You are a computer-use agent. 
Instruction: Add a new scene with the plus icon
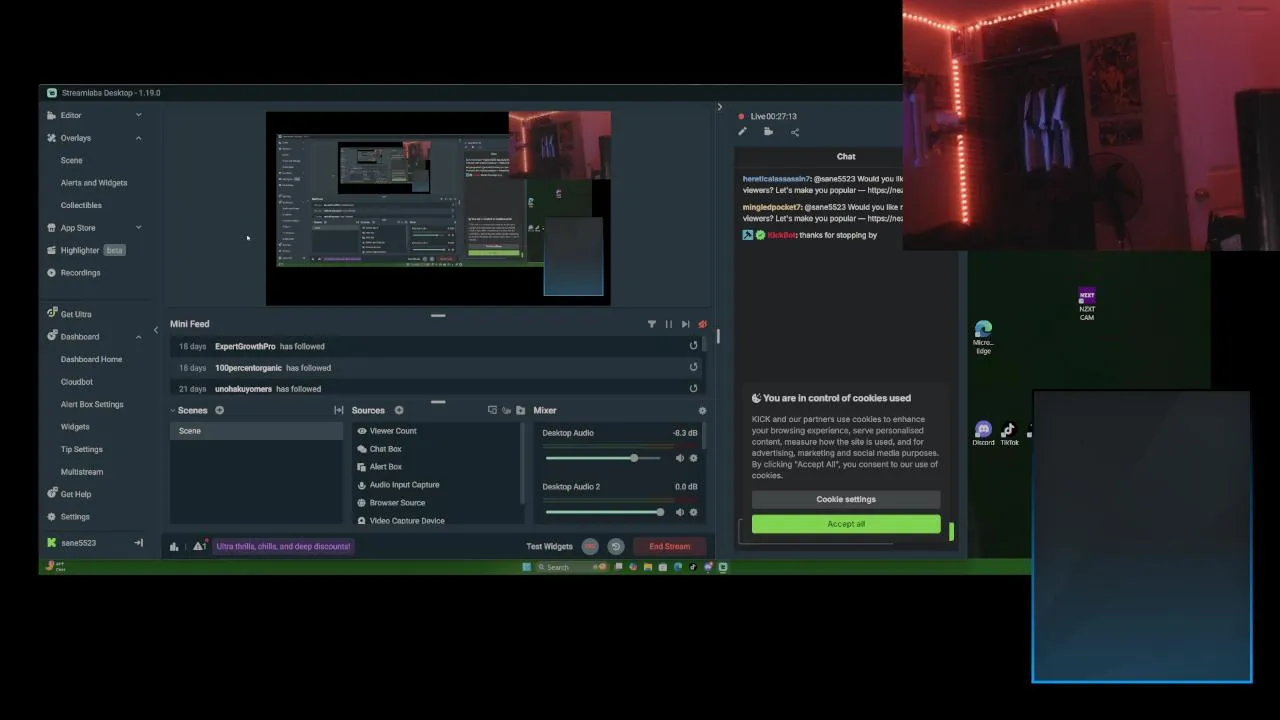coord(219,410)
